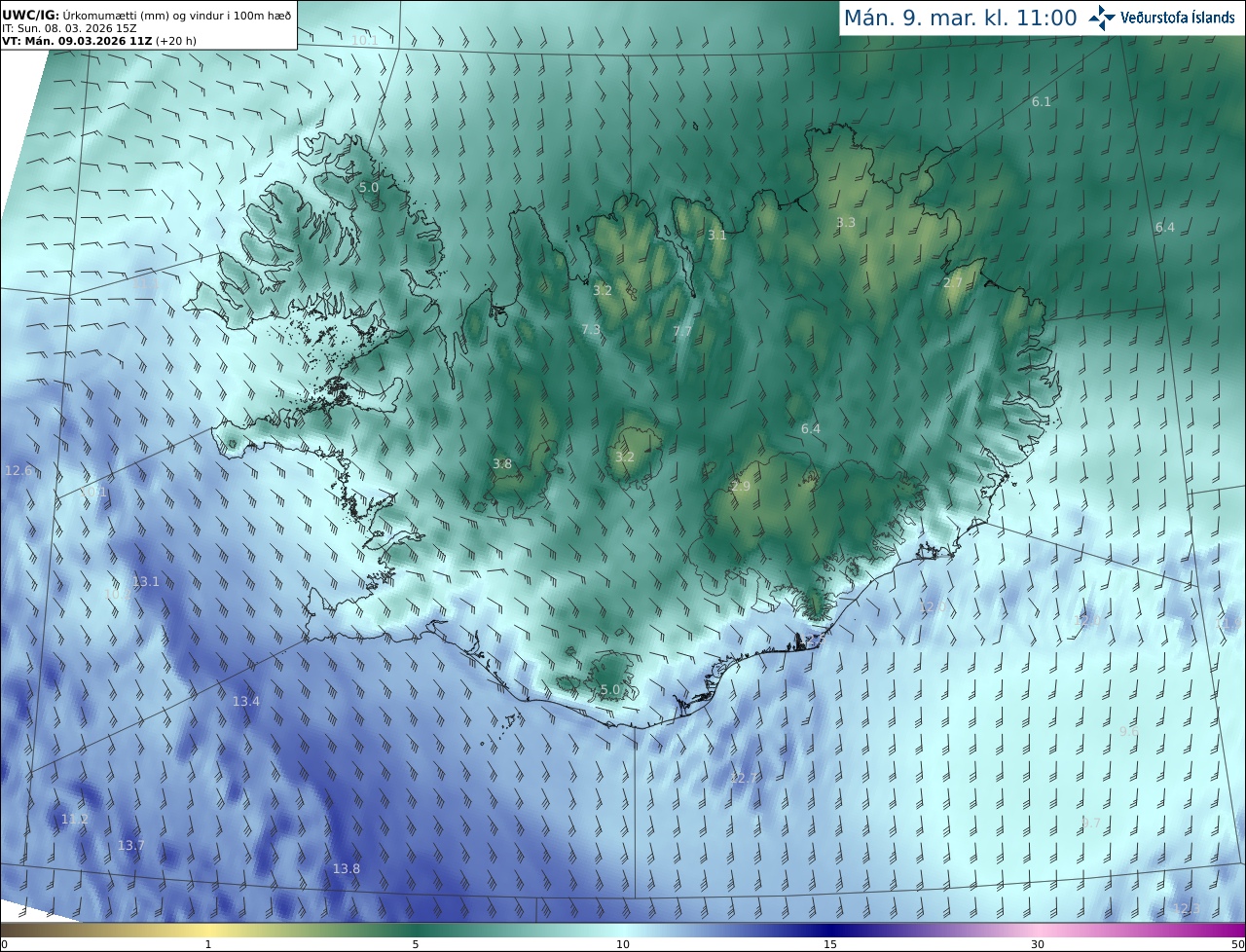1246x952 pixels.
Task: Click the 9.6 value in the southeast sea
Action: coord(1129,732)
